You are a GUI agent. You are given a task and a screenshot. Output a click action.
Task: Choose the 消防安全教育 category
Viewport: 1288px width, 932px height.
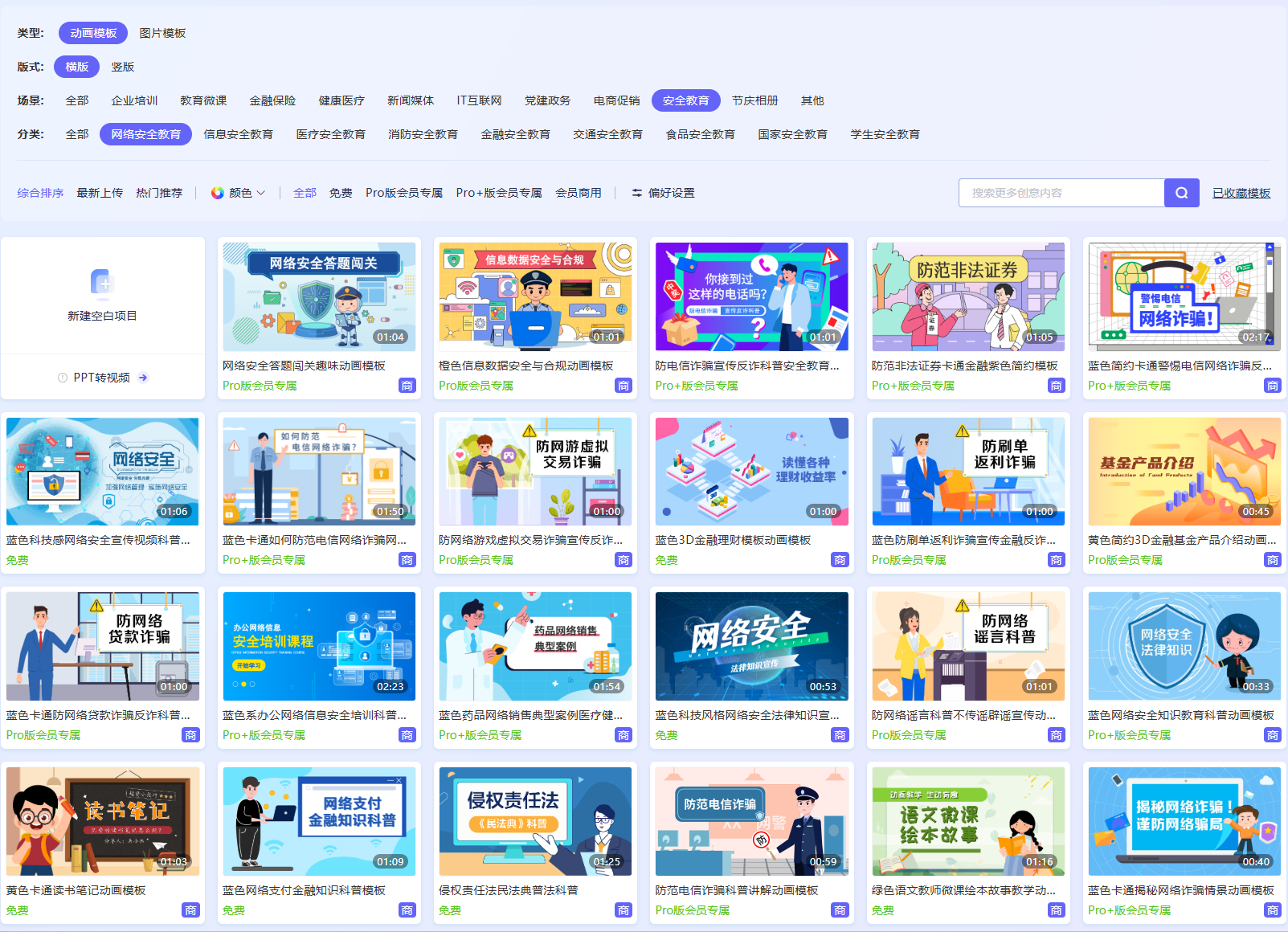[x=423, y=134]
